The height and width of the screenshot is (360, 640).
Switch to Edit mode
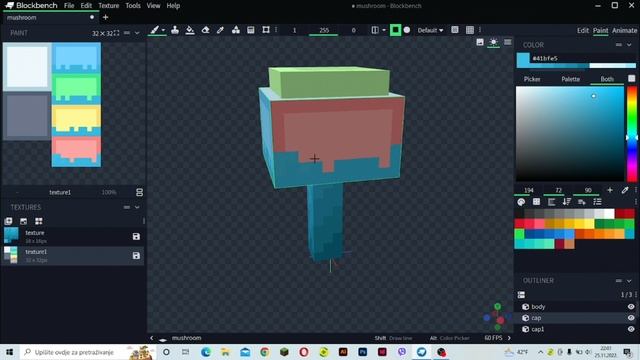[x=582, y=31]
